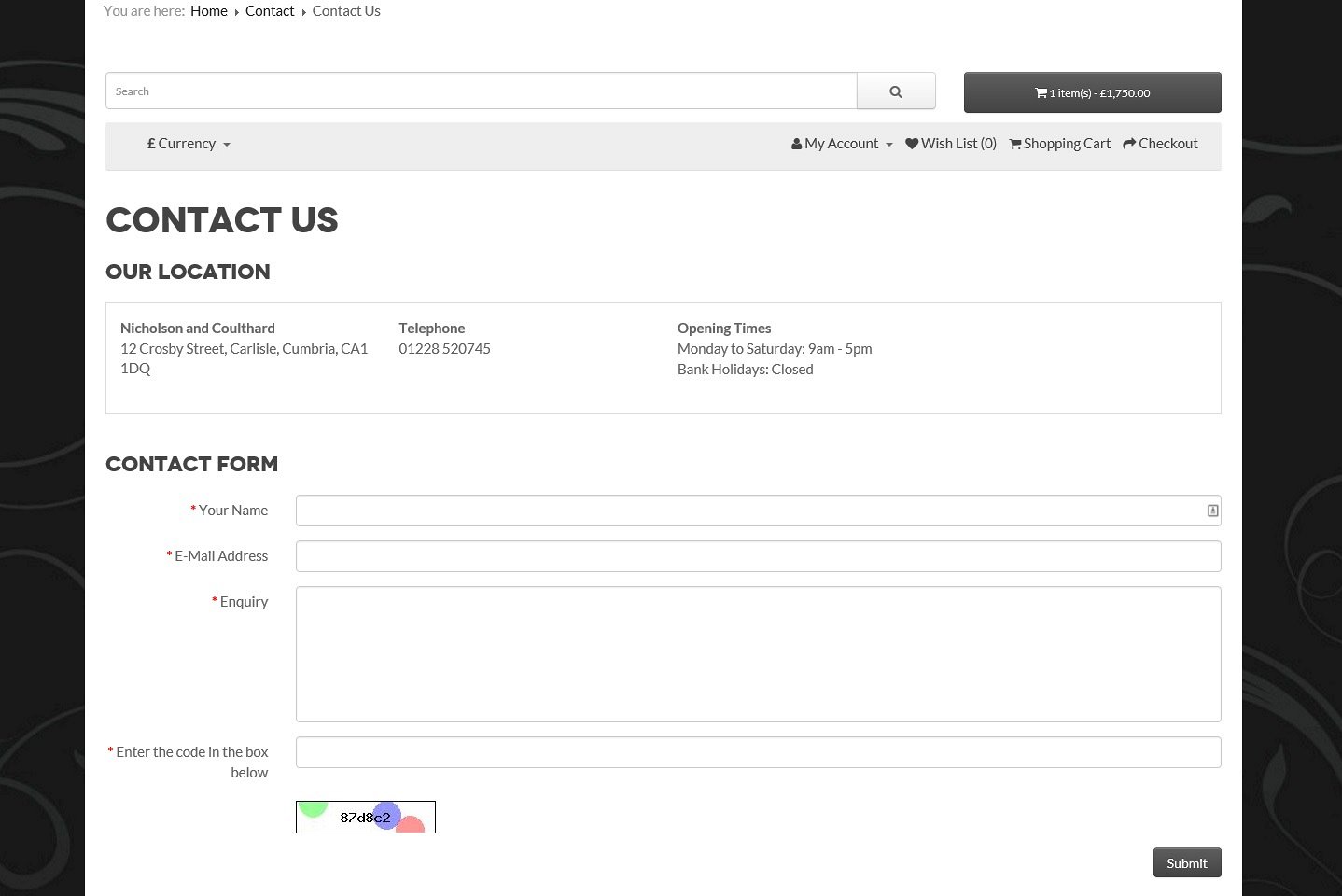Focus the Enquiry text area
The image size is (1342, 896).
pos(758,654)
